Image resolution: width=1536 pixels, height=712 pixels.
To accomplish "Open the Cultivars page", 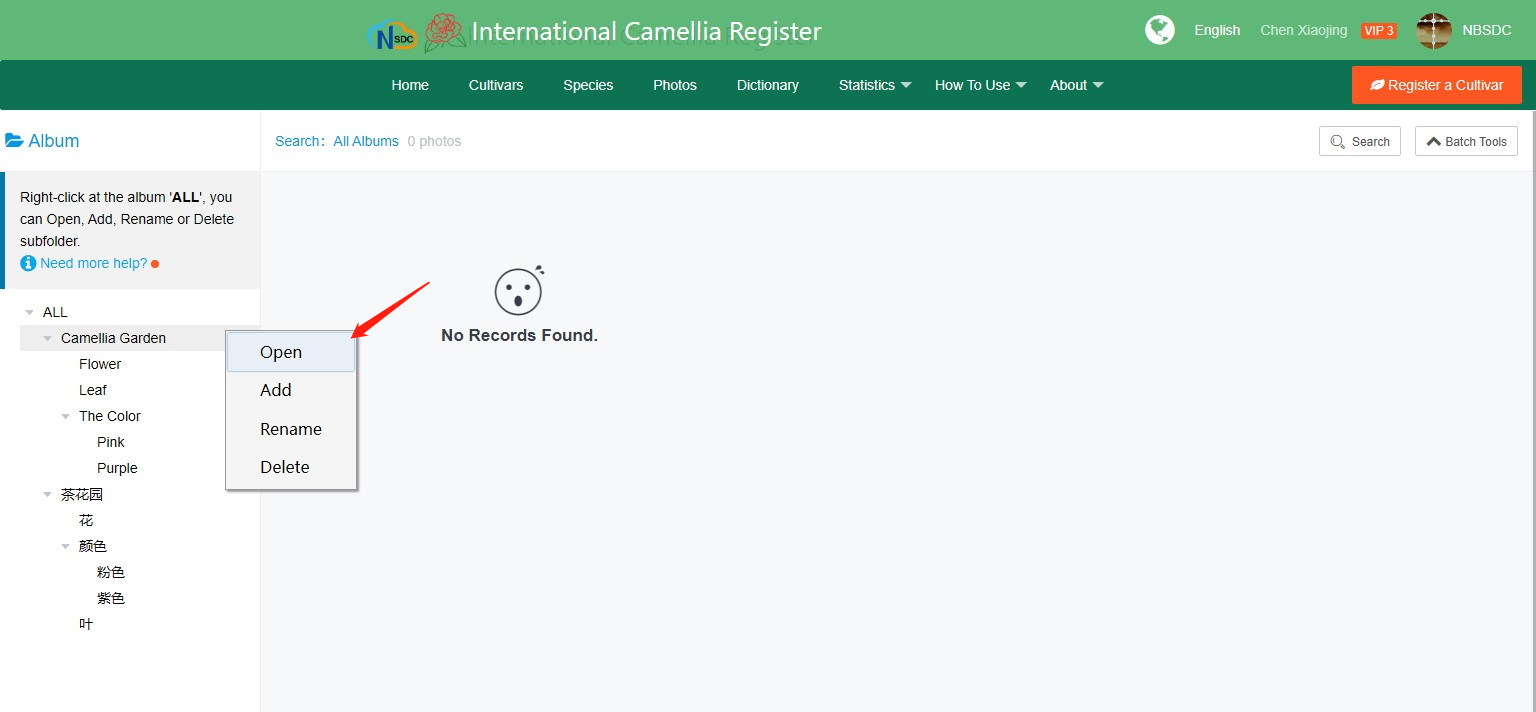I will (496, 85).
